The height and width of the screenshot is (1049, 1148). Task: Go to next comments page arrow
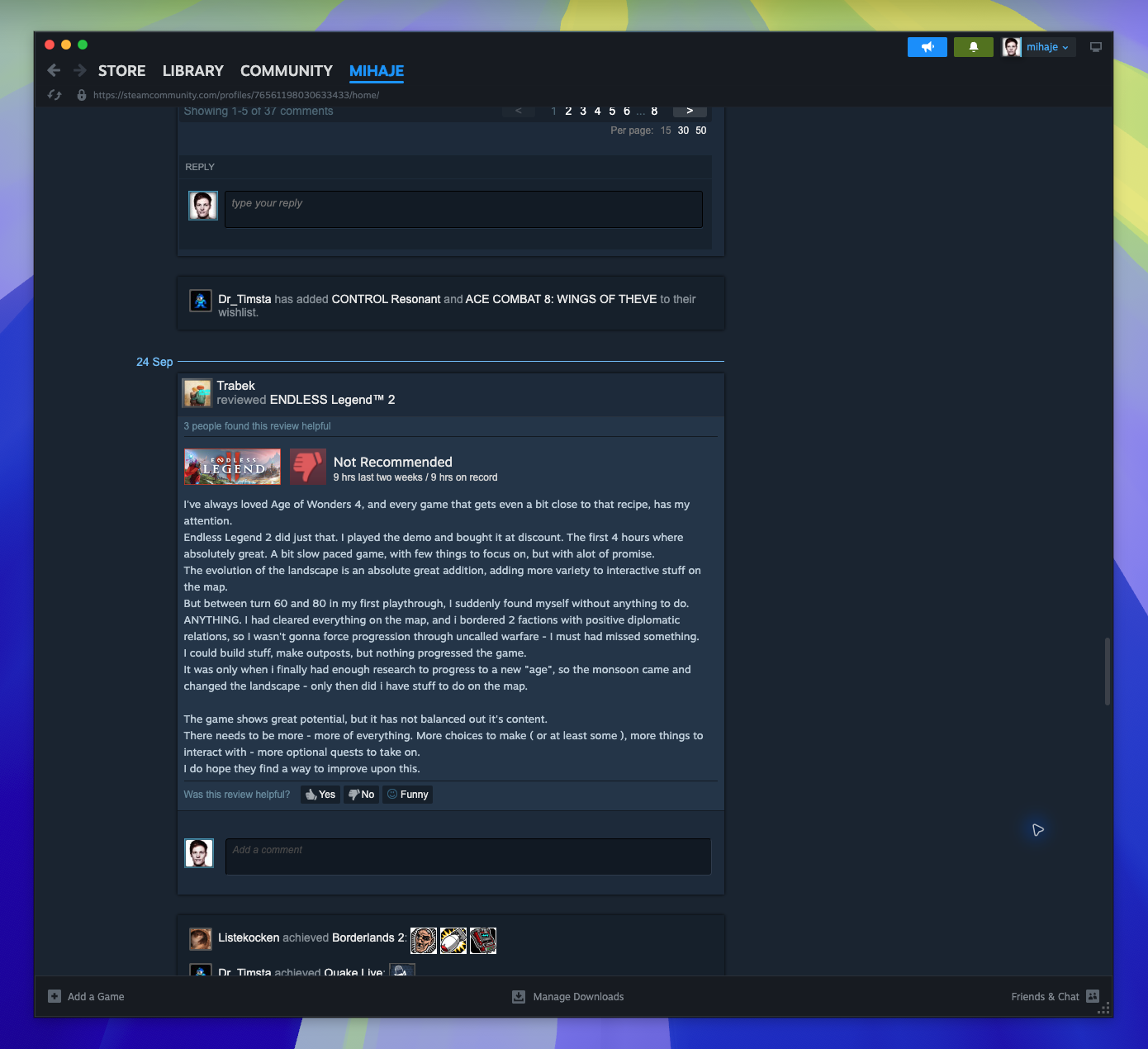[690, 112]
